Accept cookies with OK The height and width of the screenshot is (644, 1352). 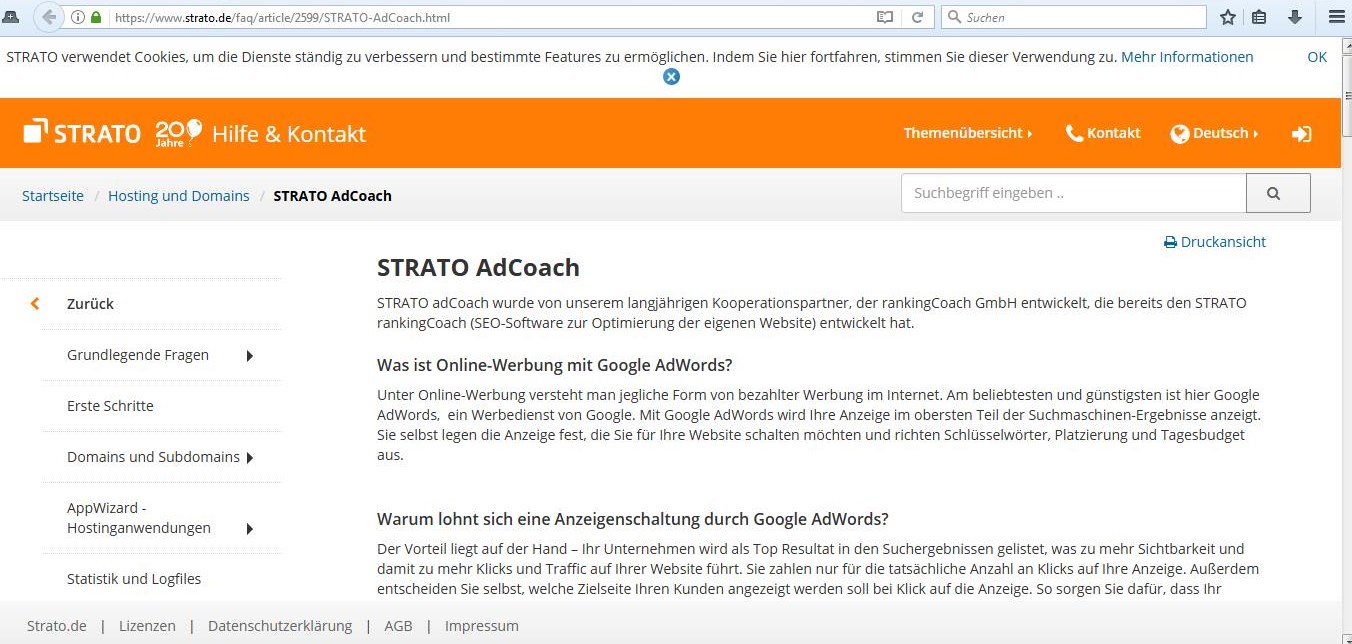1317,57
